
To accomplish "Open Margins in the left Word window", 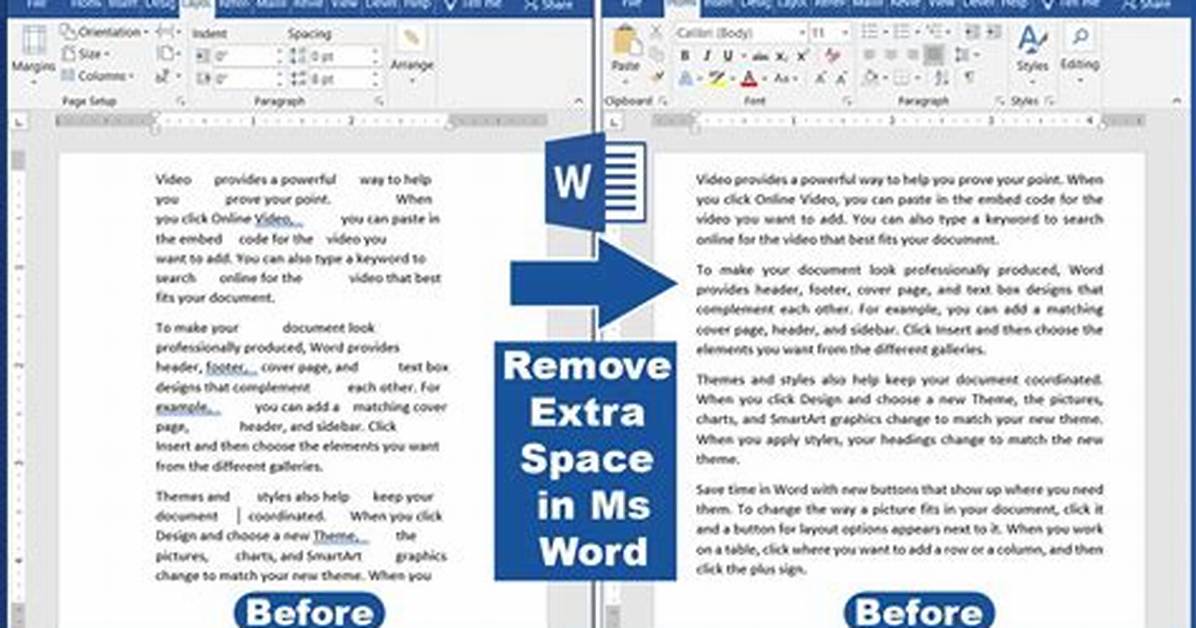I will tap(33, 52).
